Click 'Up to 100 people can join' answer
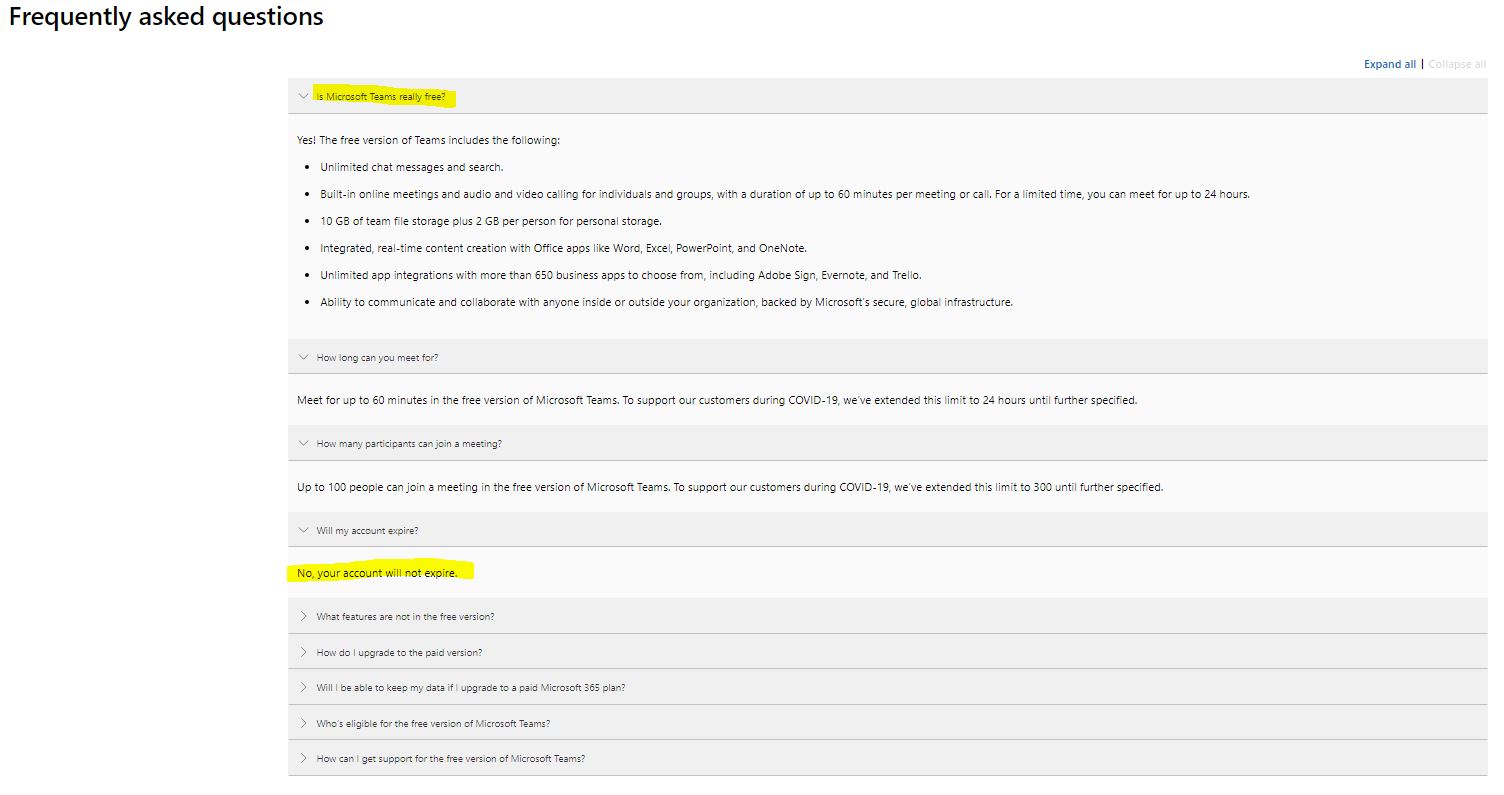This screenshot has height=795, width=1504. coord(730,488)
